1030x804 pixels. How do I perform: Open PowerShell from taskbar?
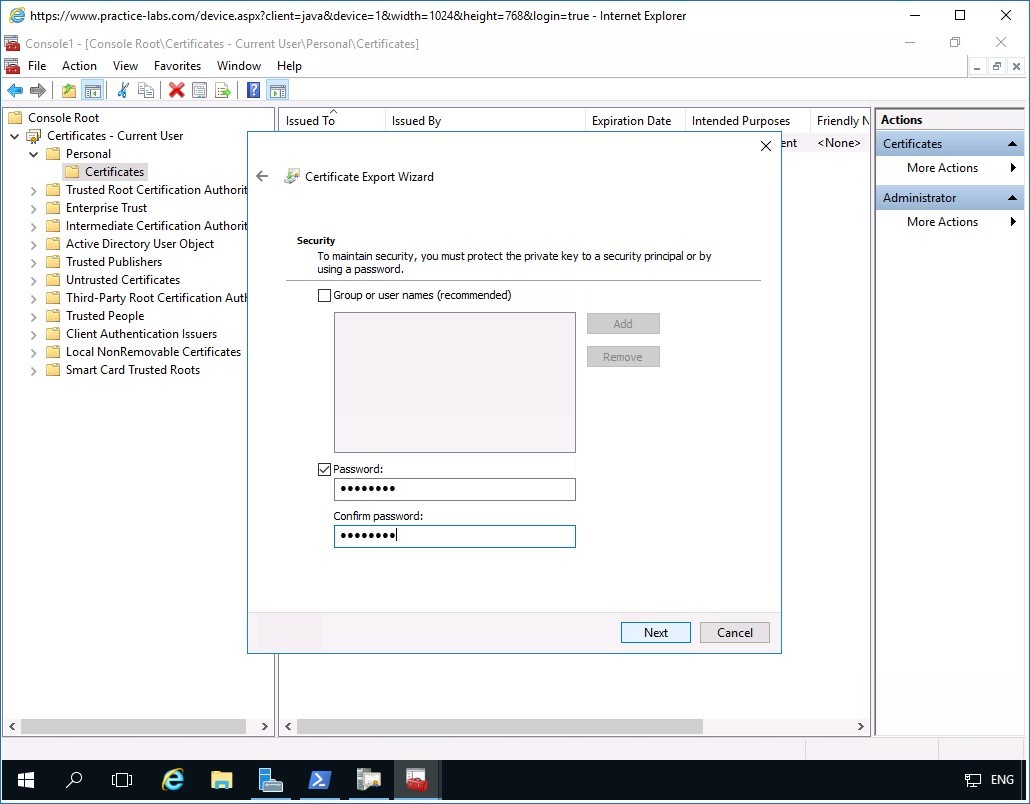[319, 780]
